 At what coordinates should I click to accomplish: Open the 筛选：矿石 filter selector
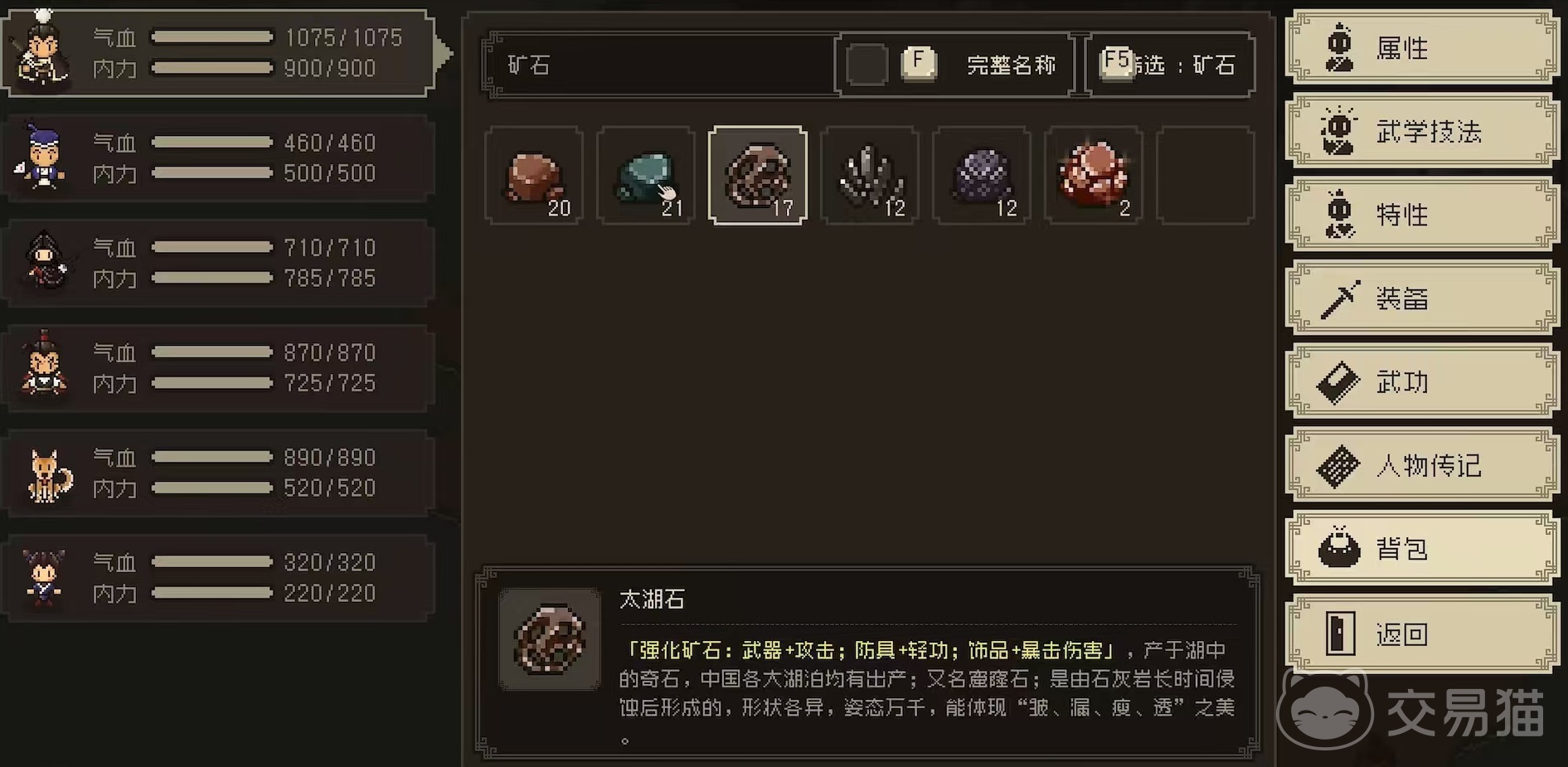point(1169,65)
